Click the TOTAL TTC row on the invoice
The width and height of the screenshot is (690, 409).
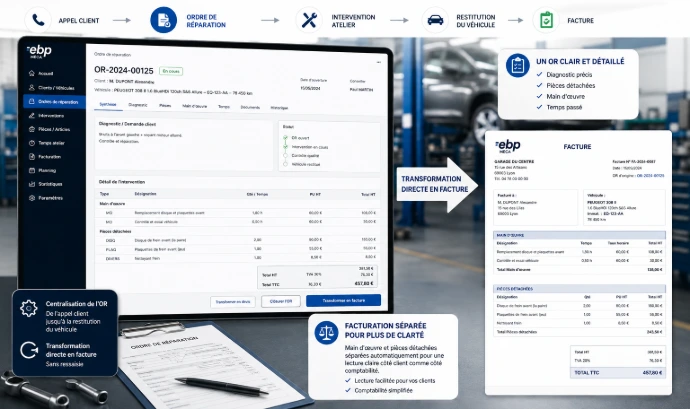click(618, 373)
